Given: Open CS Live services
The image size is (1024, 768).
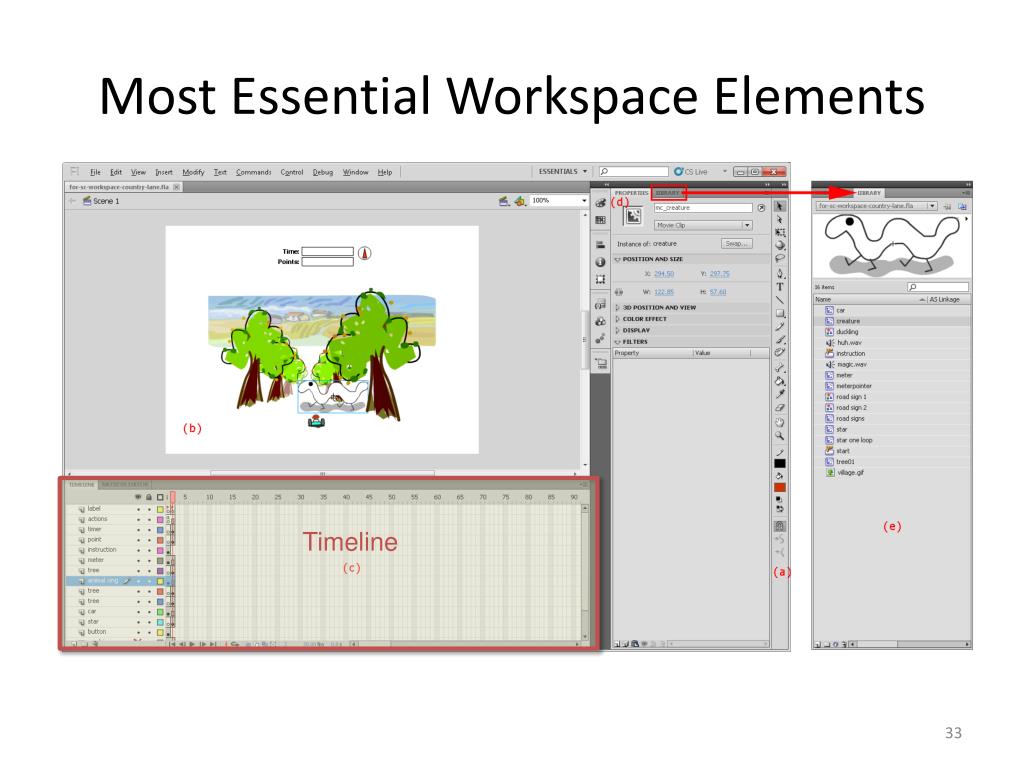Looking at the screenshot, I should (x=691, y=172).
